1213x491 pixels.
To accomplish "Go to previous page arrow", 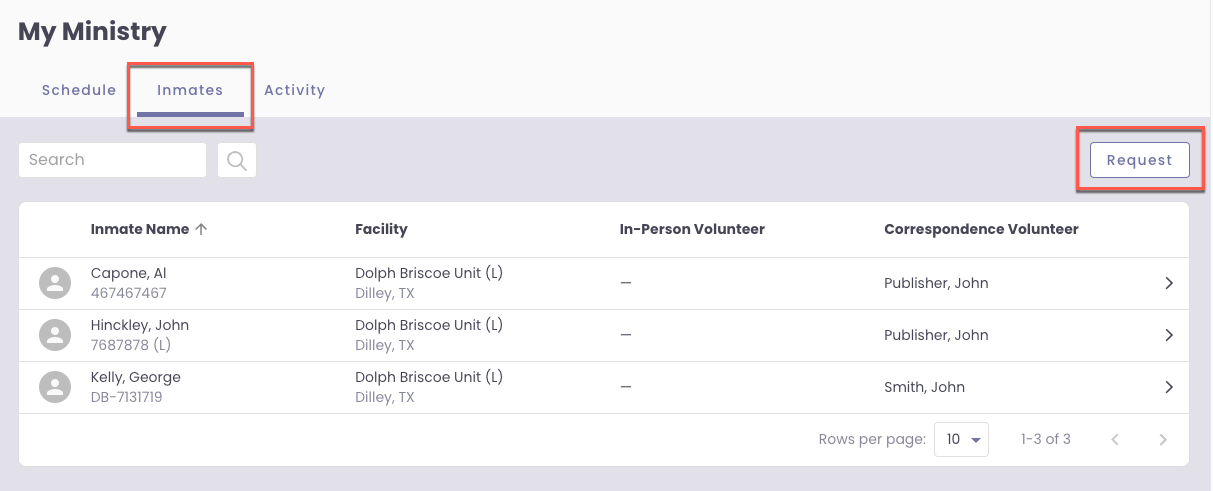I will tap(1115, 439).
